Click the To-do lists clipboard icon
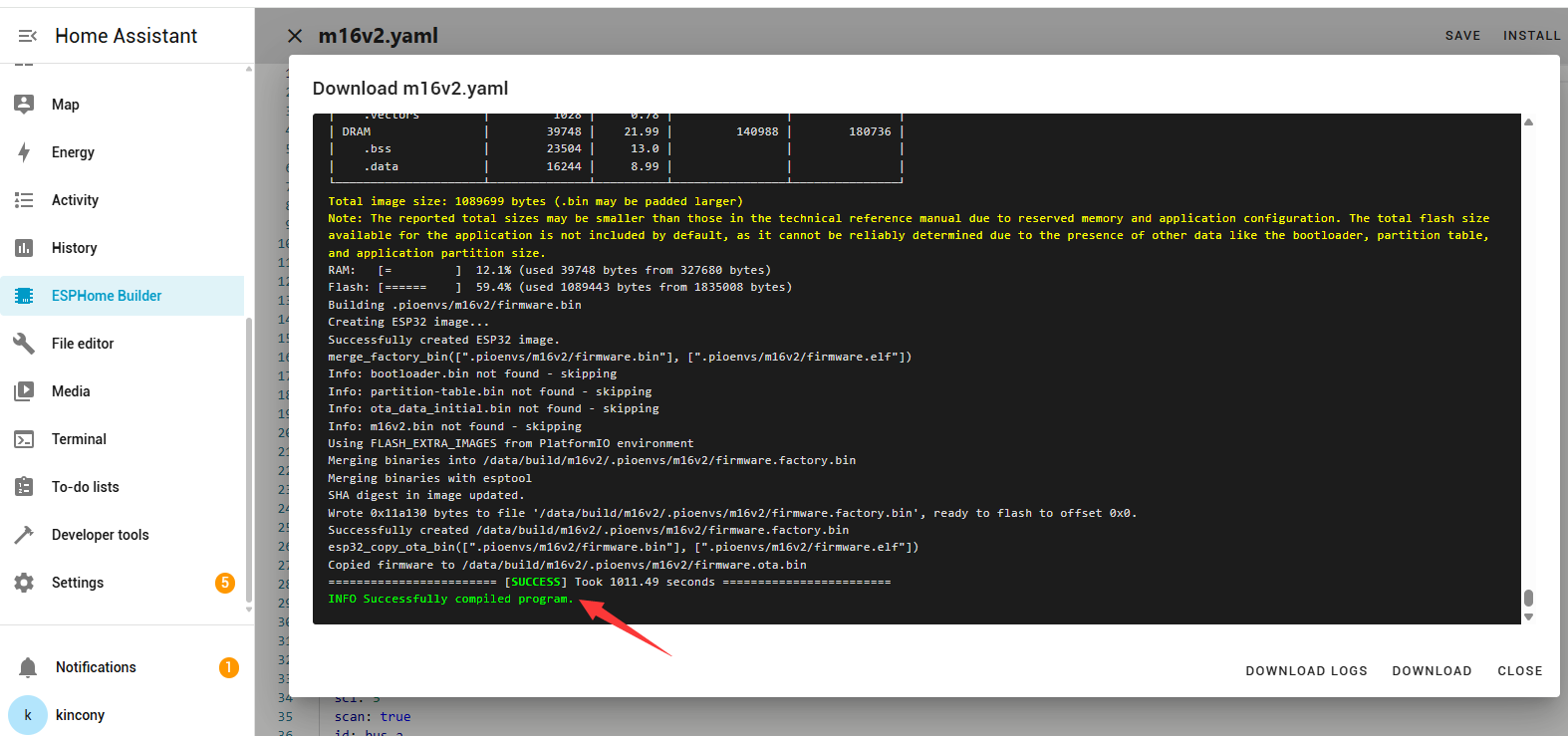The image size is (1568, 736). pyautogui.click(x=25, y=487)
